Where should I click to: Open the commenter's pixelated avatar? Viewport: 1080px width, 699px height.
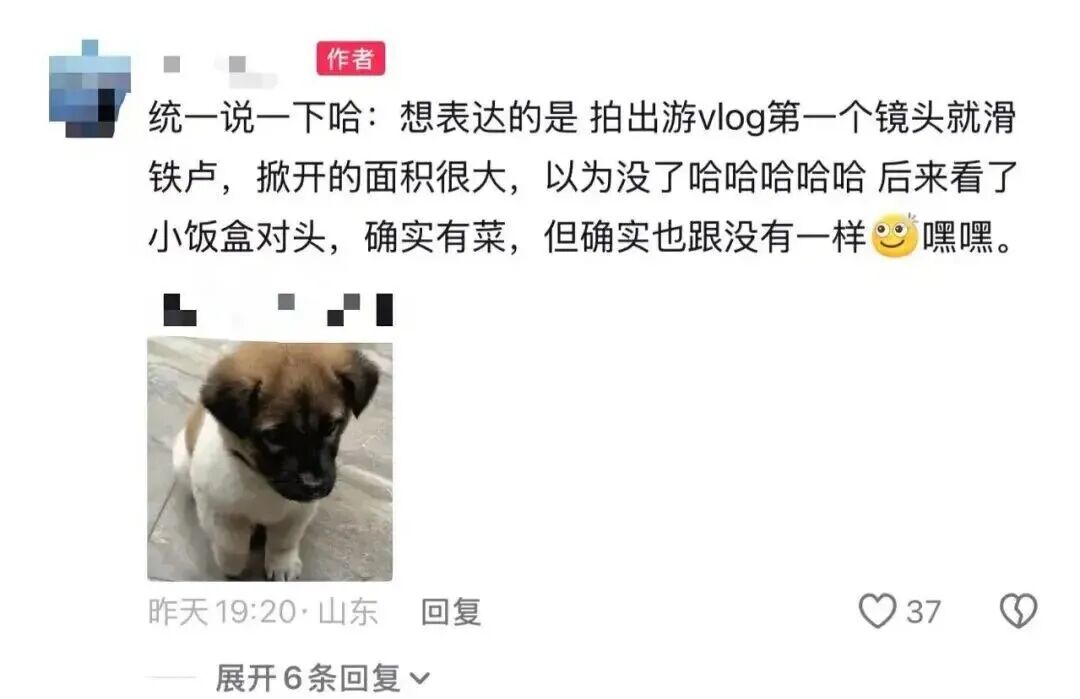tap(90, 89)
